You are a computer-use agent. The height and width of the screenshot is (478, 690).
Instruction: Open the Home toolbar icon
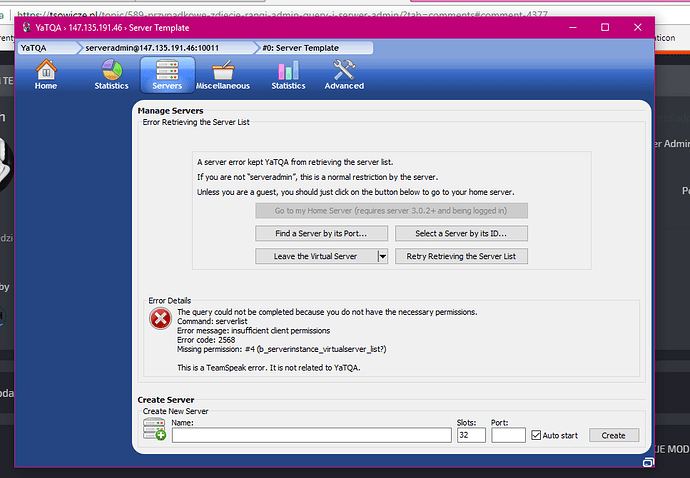point(46,74)
